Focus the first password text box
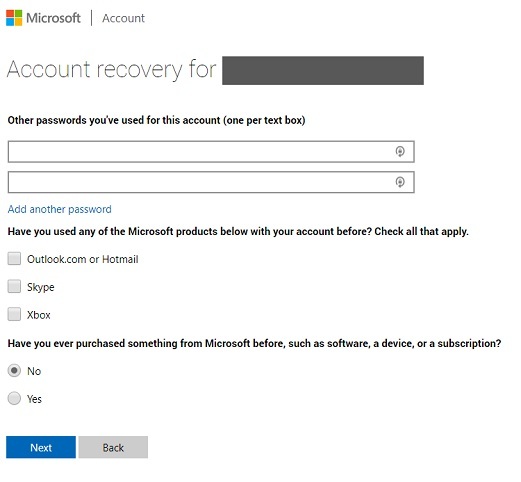The image size is (521, 482). 211,152
